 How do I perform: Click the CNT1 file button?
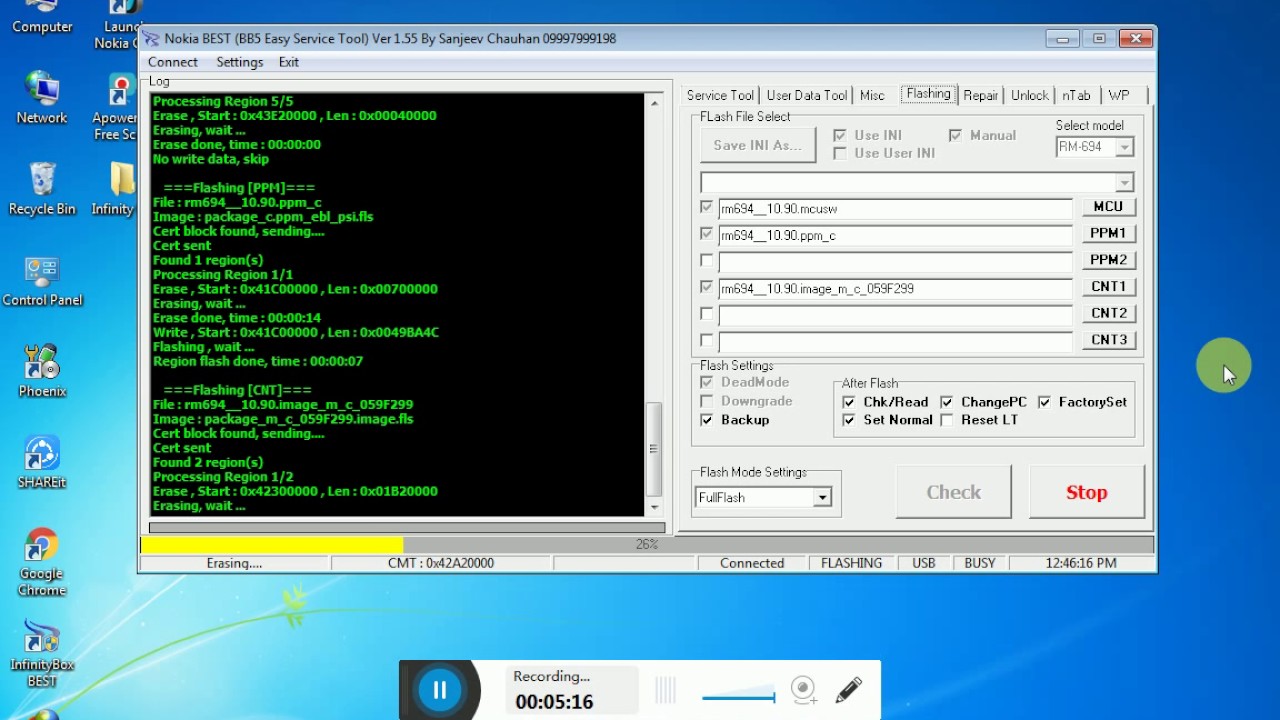coord(1108,287)
